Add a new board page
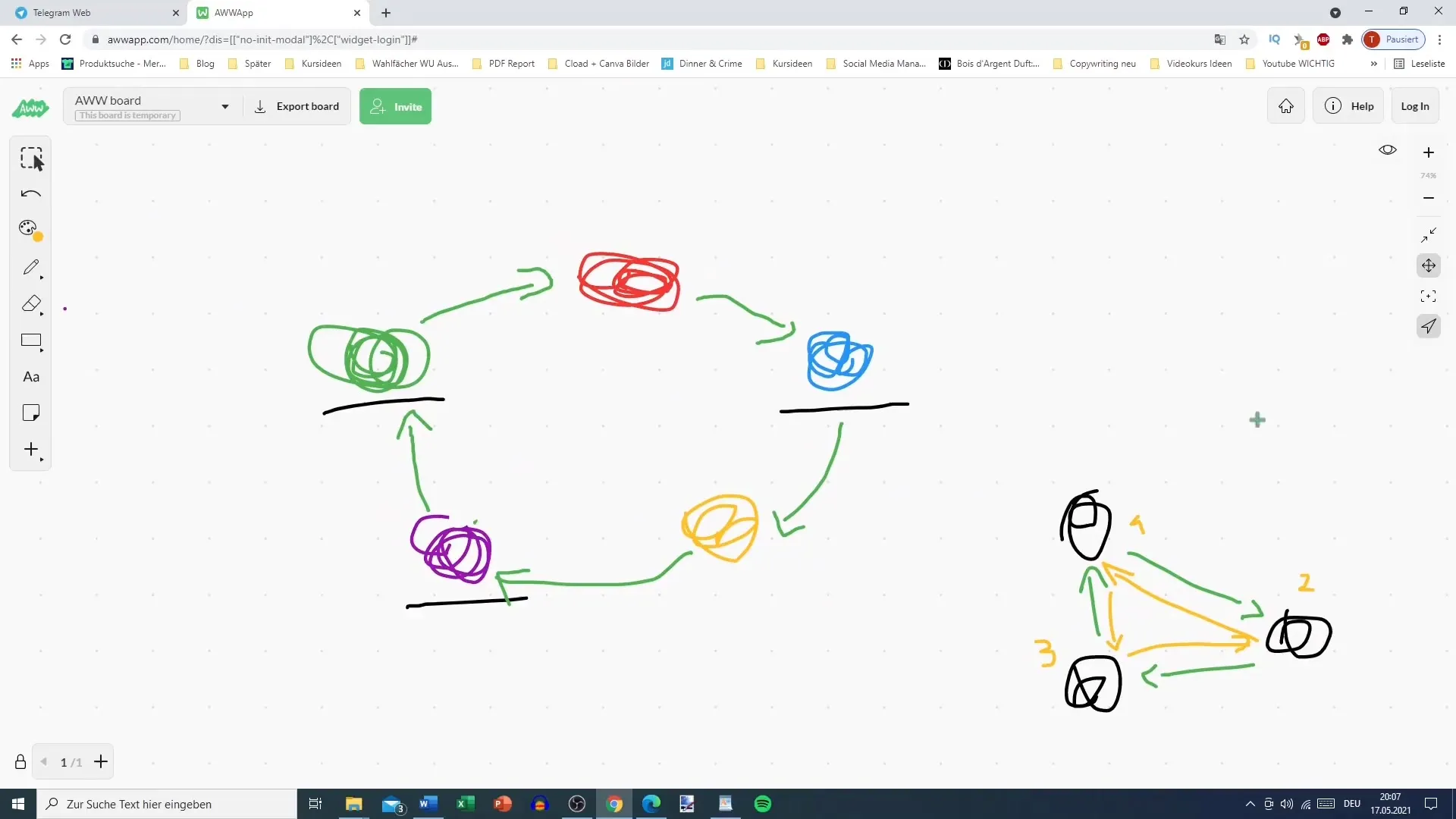The width and height of the screenshot is (1456, 819). [101, 762]
